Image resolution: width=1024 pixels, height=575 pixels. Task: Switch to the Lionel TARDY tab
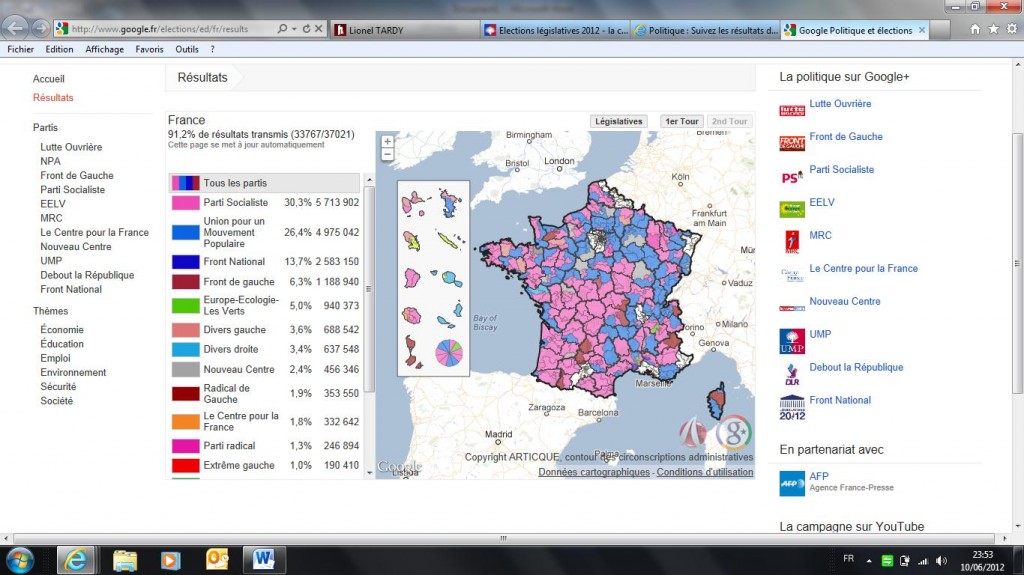[405, 30]
